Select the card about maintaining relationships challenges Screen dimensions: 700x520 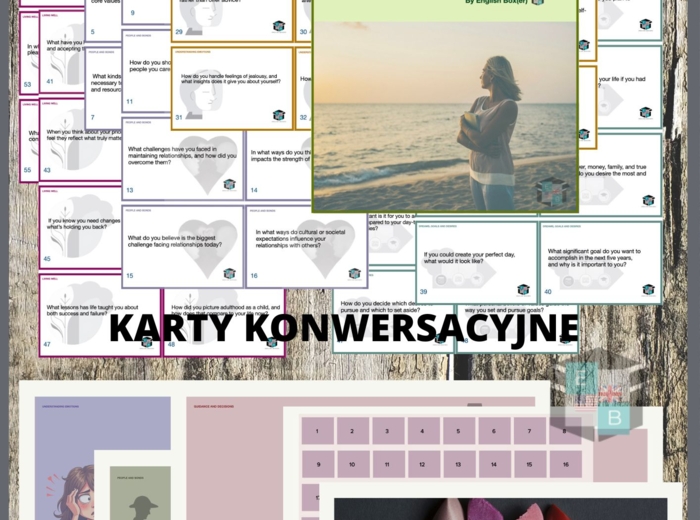(x=183, y=159)
